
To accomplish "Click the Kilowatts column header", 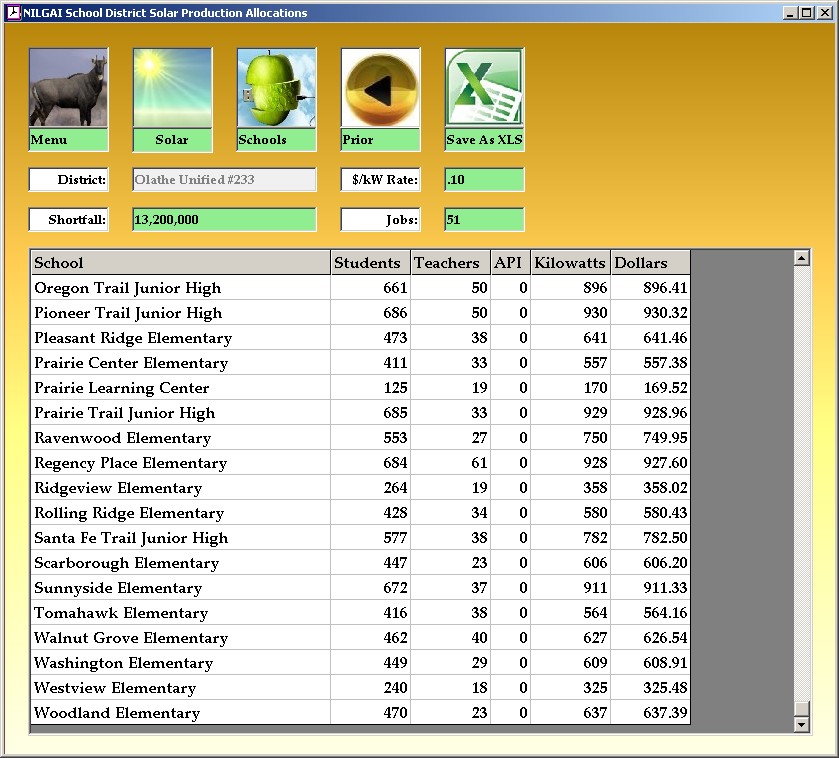I will coord(570,263).
